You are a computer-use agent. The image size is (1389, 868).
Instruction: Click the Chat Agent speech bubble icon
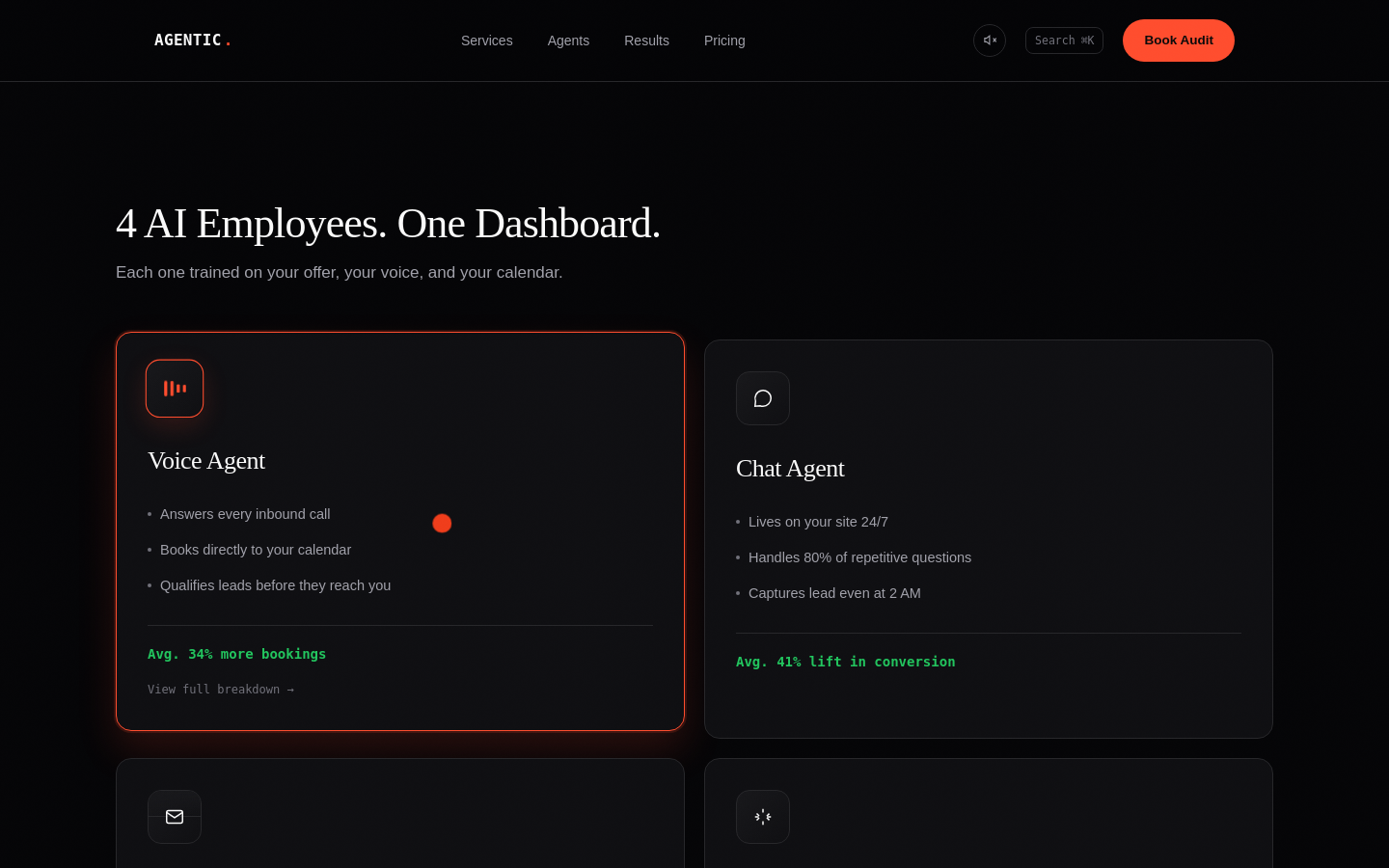pos(763,398)
